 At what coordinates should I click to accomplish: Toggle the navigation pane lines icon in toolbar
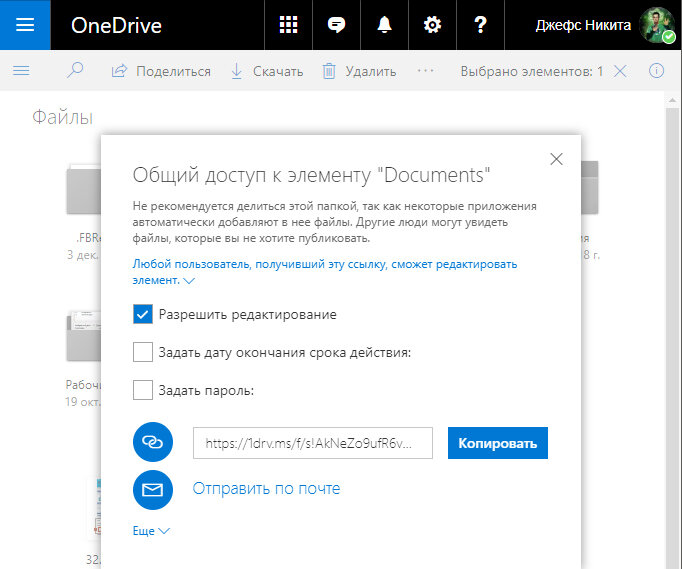tap(21, 70)
